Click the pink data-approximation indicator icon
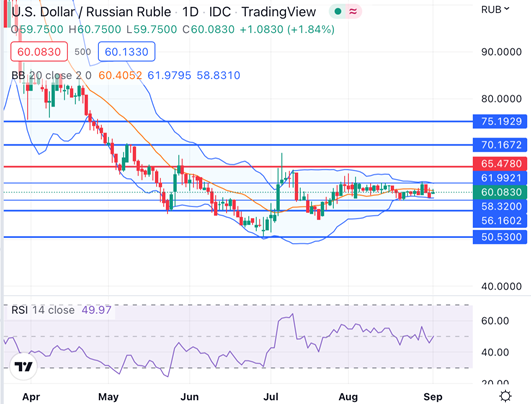Screen dimensions: 531x404 353,12
